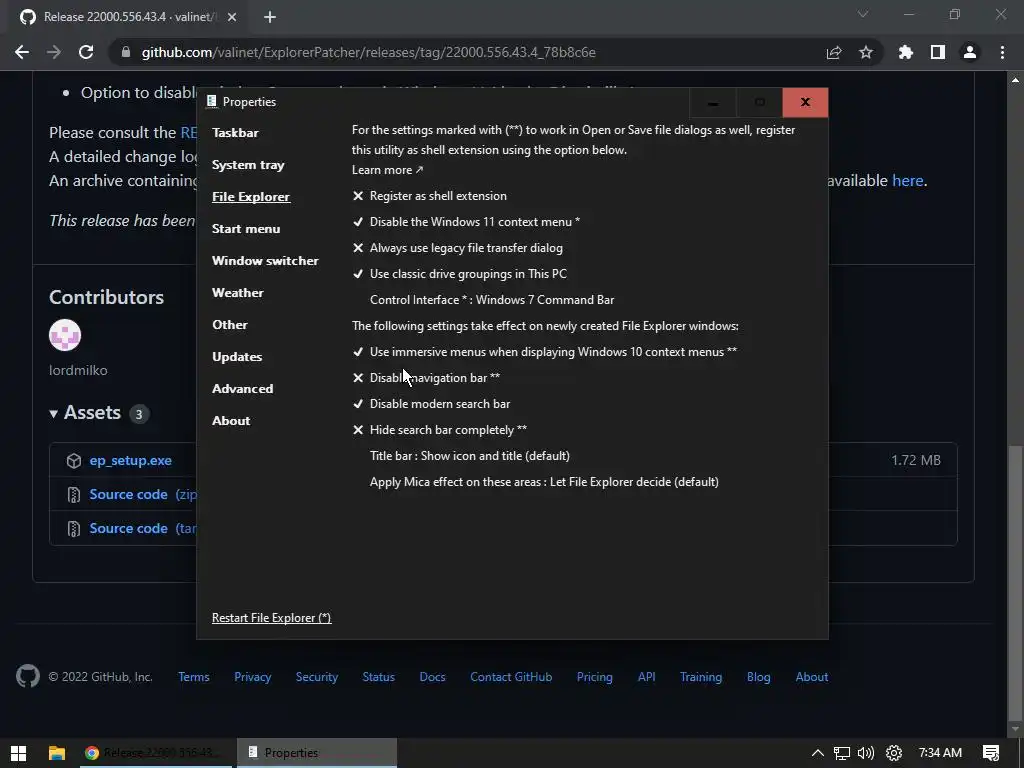This screenshot has width=1024, height=768.
Task: Click Restart File Explorer link
Action: (272, 618)
